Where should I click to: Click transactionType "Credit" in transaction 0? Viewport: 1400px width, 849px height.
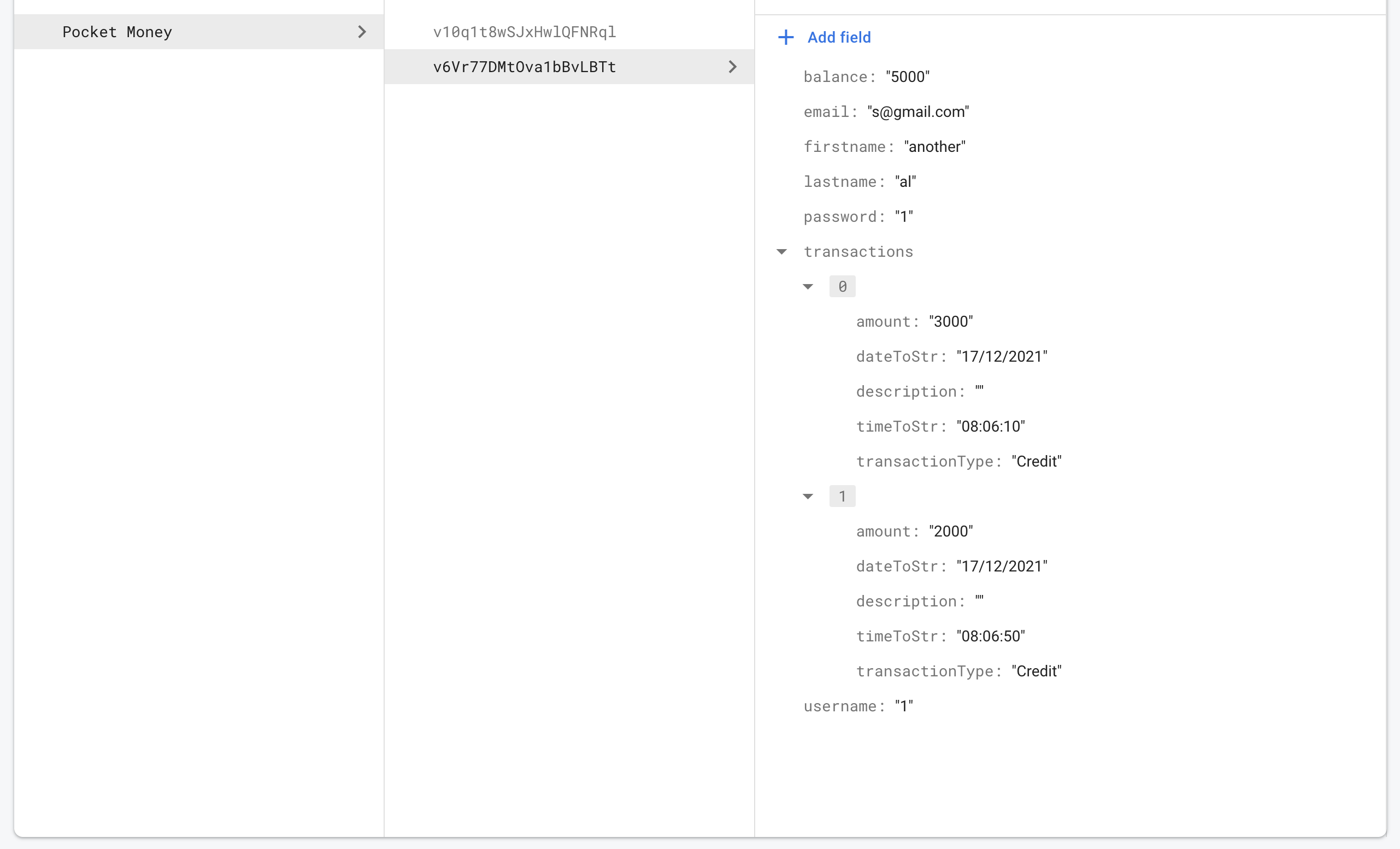(1037, 462)
